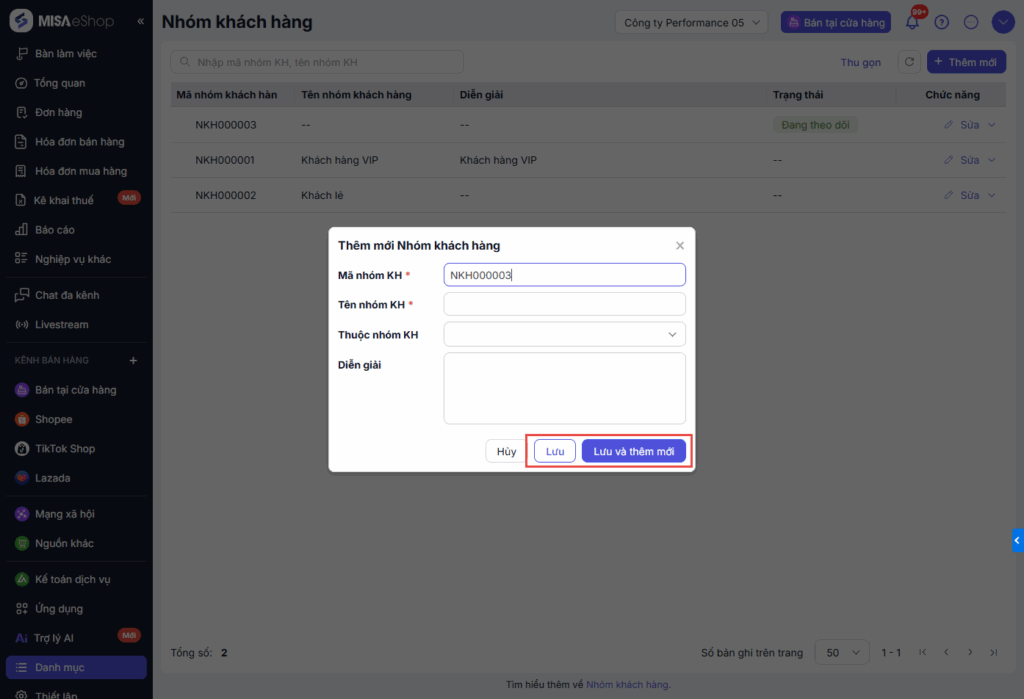Click the refresh list icon
1024x699 pixels.
[x=909, y=62]
